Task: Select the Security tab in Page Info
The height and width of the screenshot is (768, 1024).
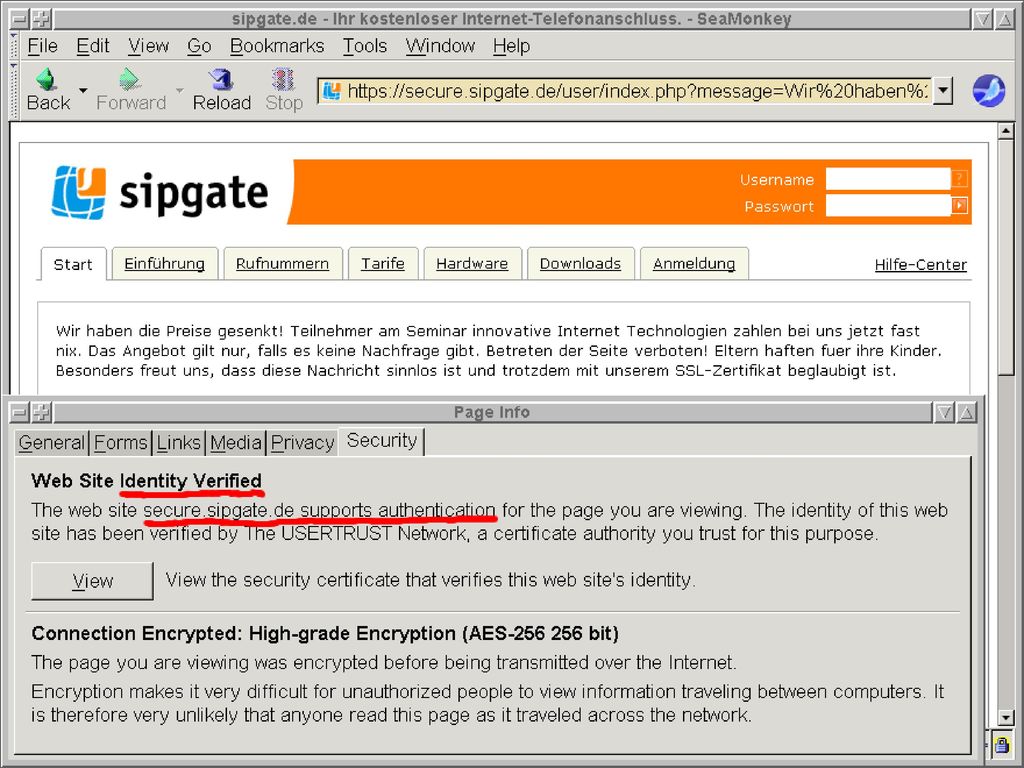Action: (382, 440)
